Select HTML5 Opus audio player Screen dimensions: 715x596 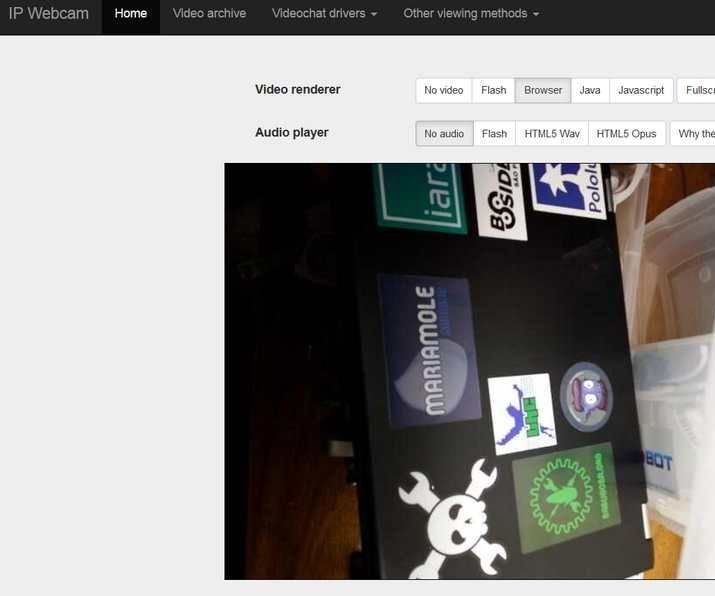pyautogui.click(x=627, y=134)
